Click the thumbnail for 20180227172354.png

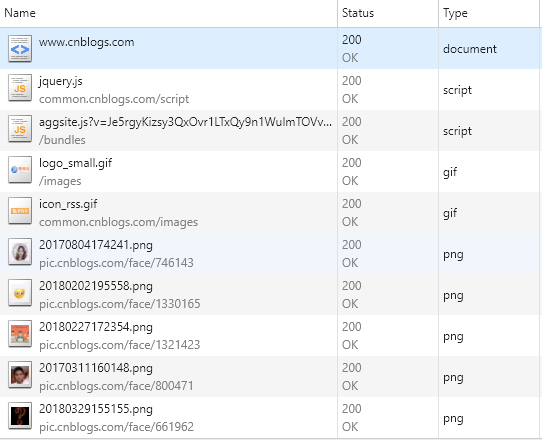(x=20, y=334)
